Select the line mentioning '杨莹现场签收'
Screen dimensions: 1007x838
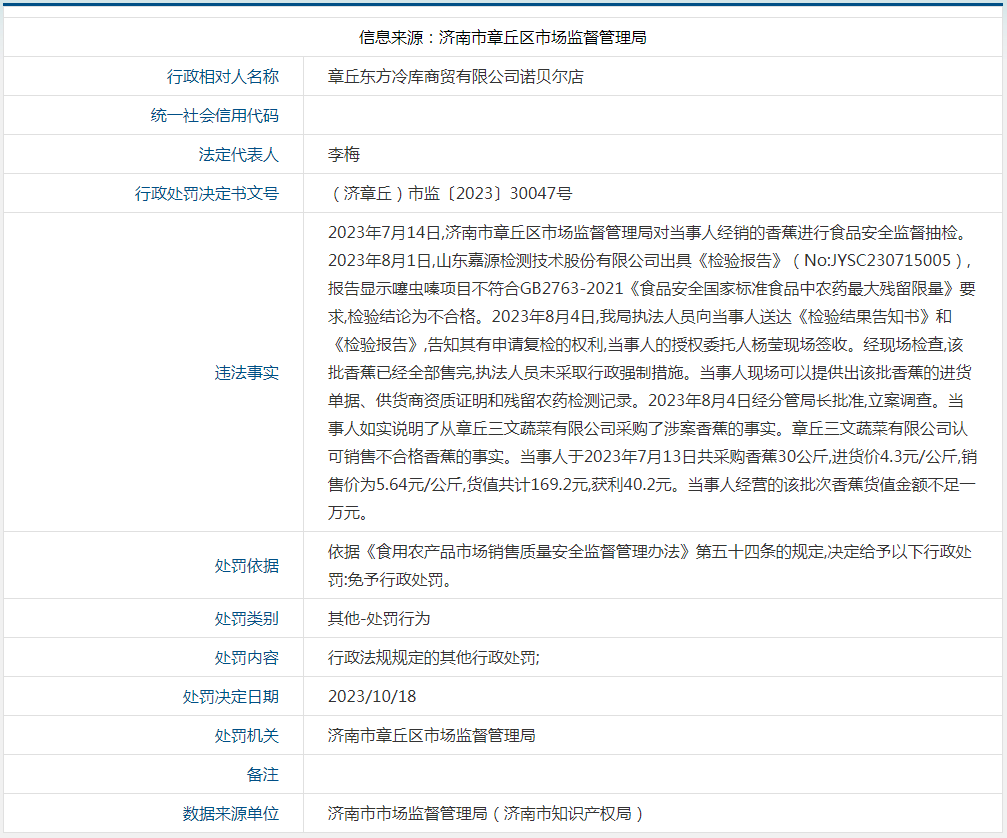pos(645,345)
